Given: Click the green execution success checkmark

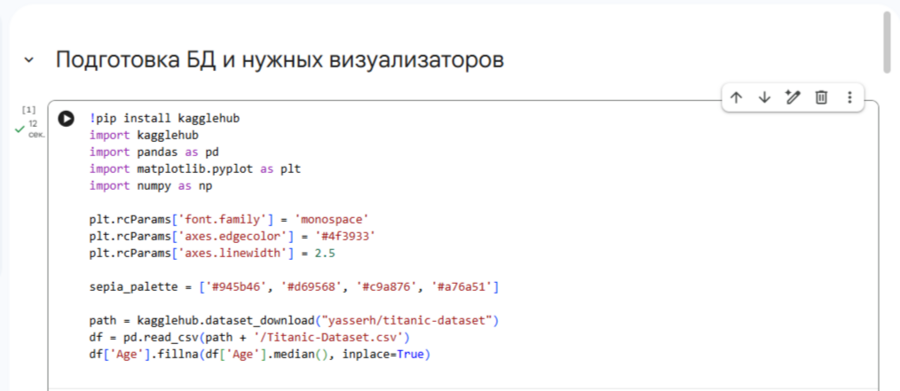Looking at the screenshot, I should point(20,130).
